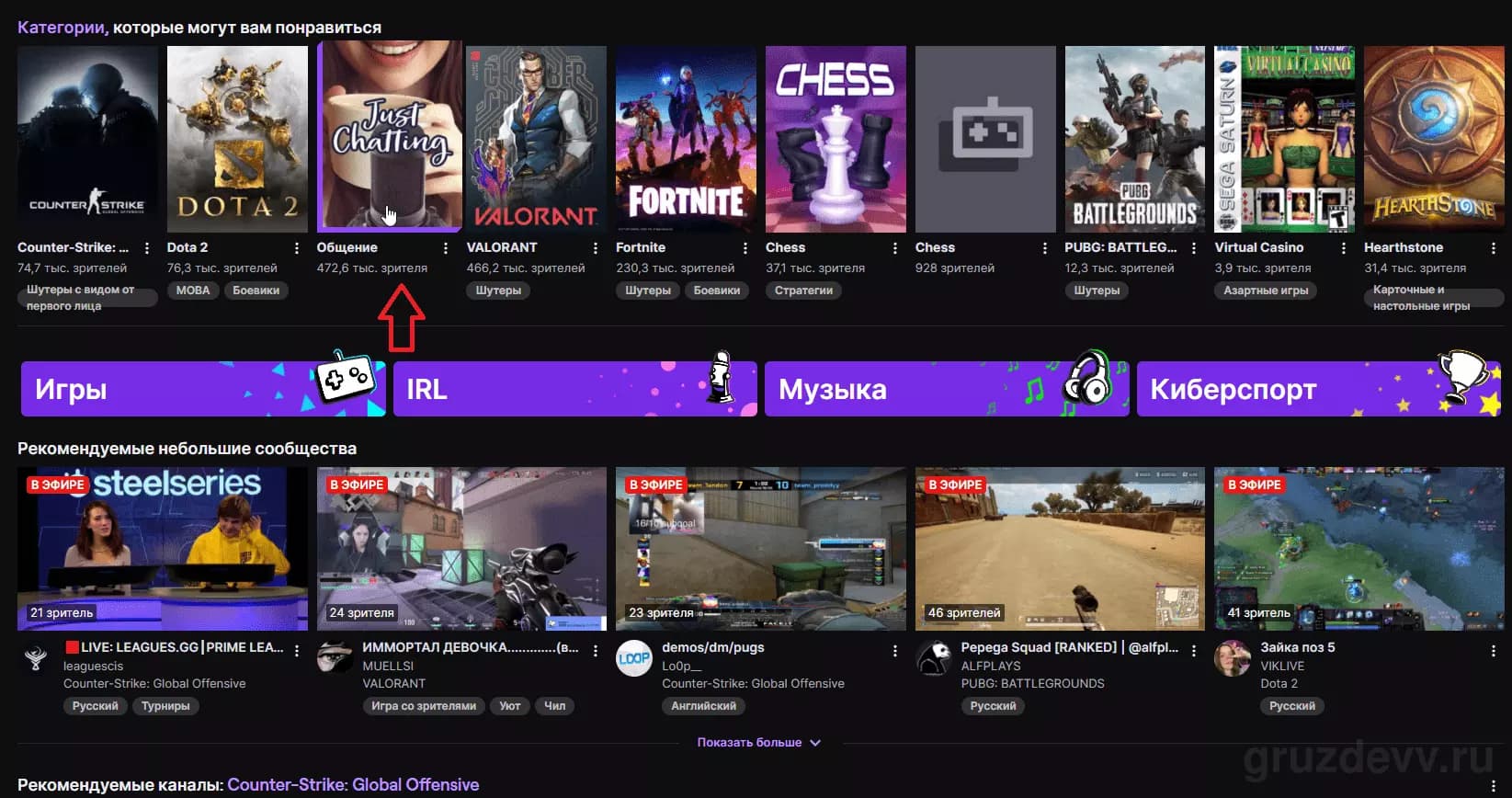The image size is (1512, 798).
Task: Expand the list with Показать больше
Action: coord(758,743)
